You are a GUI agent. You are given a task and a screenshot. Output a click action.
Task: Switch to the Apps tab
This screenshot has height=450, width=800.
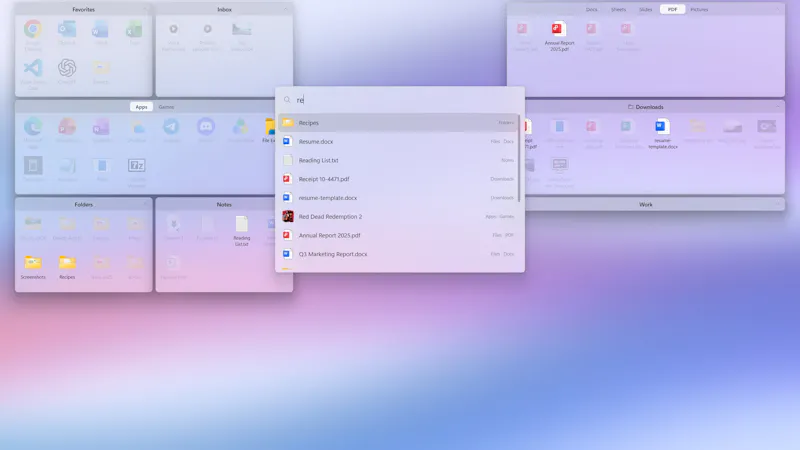point(141,107)
